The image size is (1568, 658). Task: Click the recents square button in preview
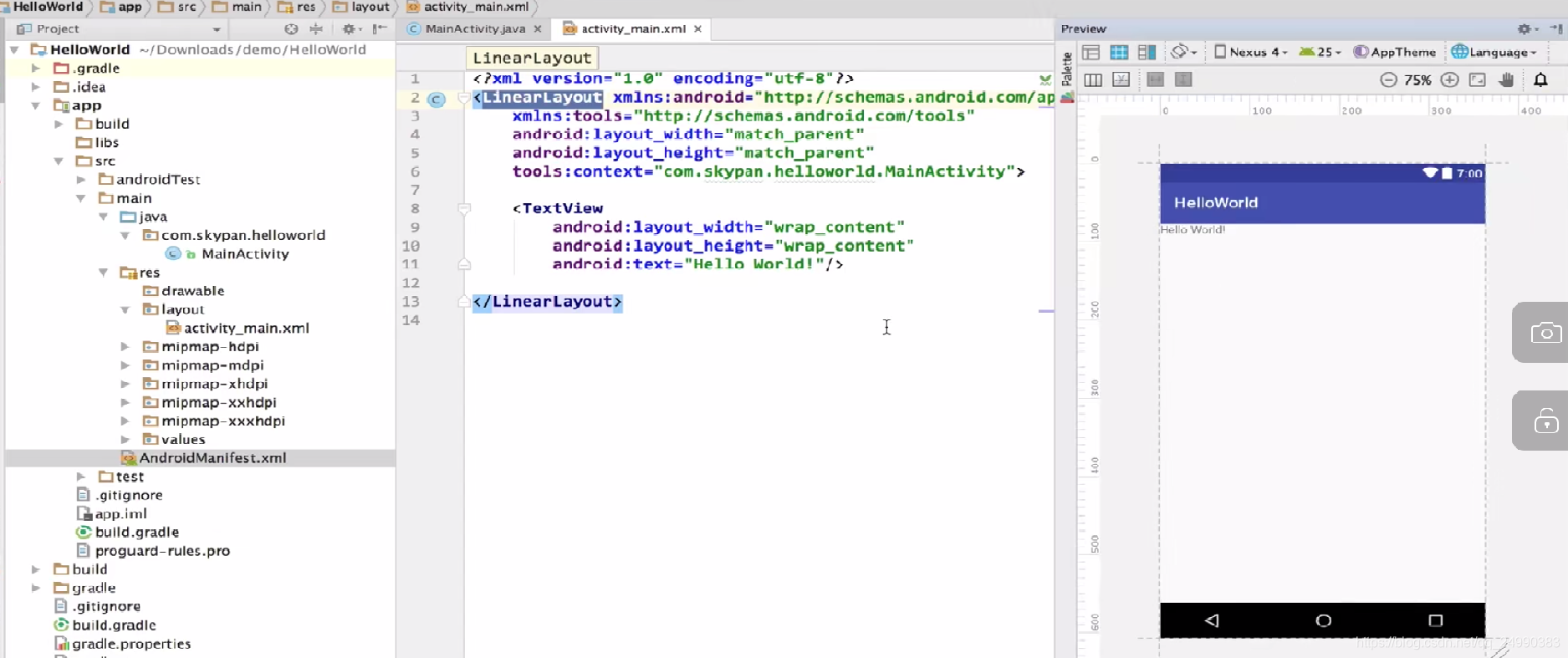coord(1436,620)
